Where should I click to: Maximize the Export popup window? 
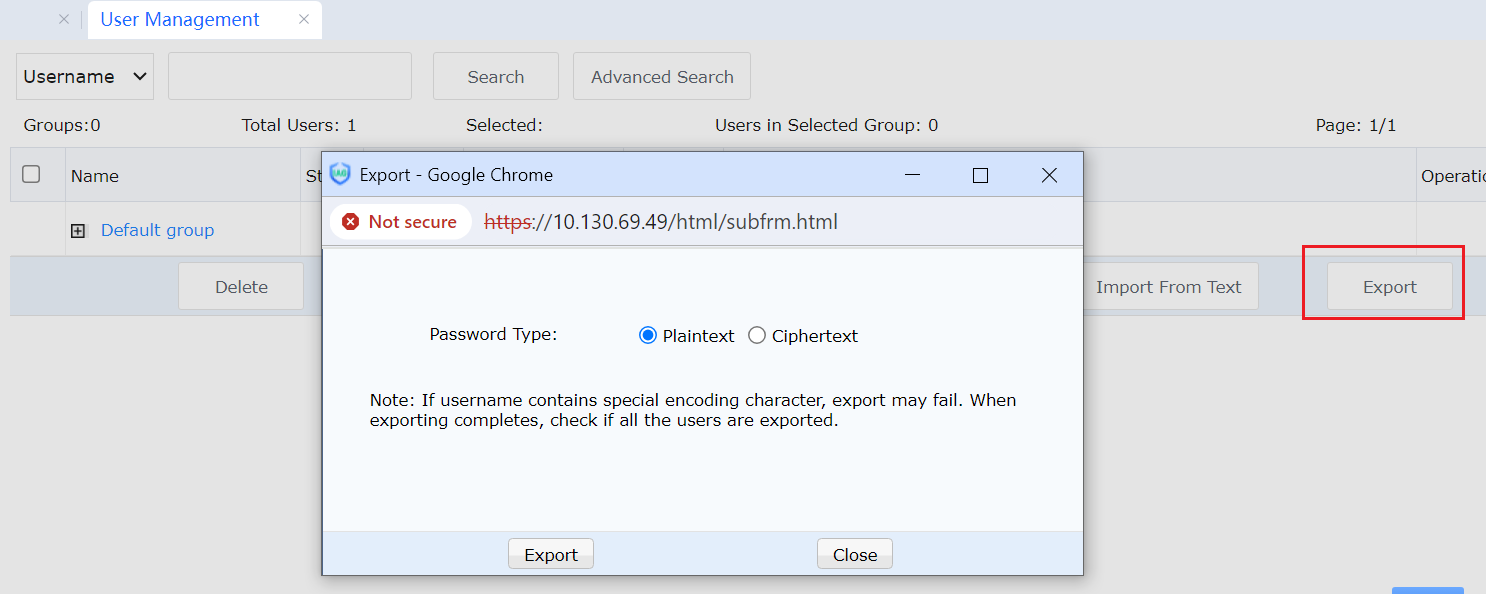point(980,175)
